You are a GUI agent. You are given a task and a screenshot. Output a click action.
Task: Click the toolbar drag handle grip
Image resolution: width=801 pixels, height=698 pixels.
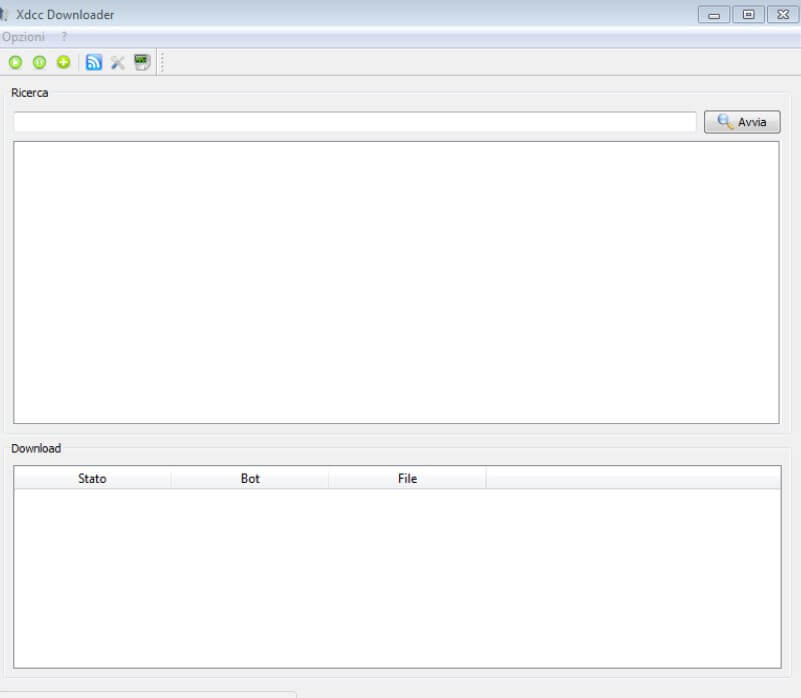pos(162,62)
